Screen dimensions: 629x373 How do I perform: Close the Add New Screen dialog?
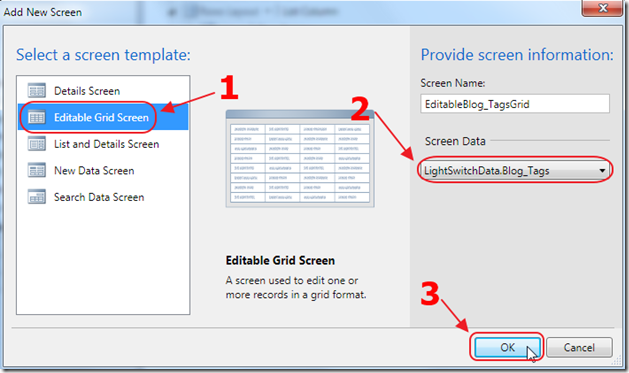click(602, 8)
